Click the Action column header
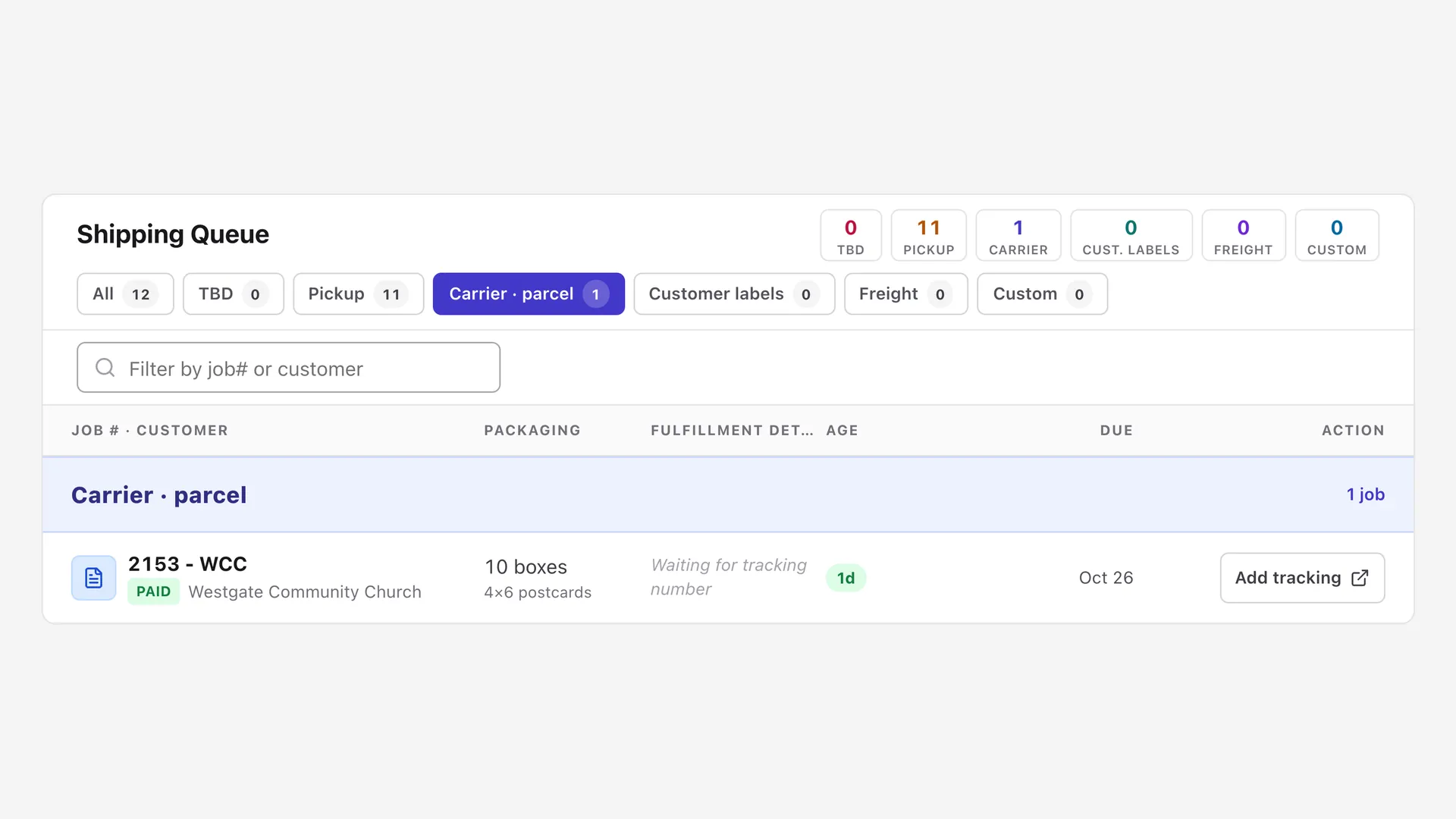This screenshot has width=1456, height=819. (1353, 431)
